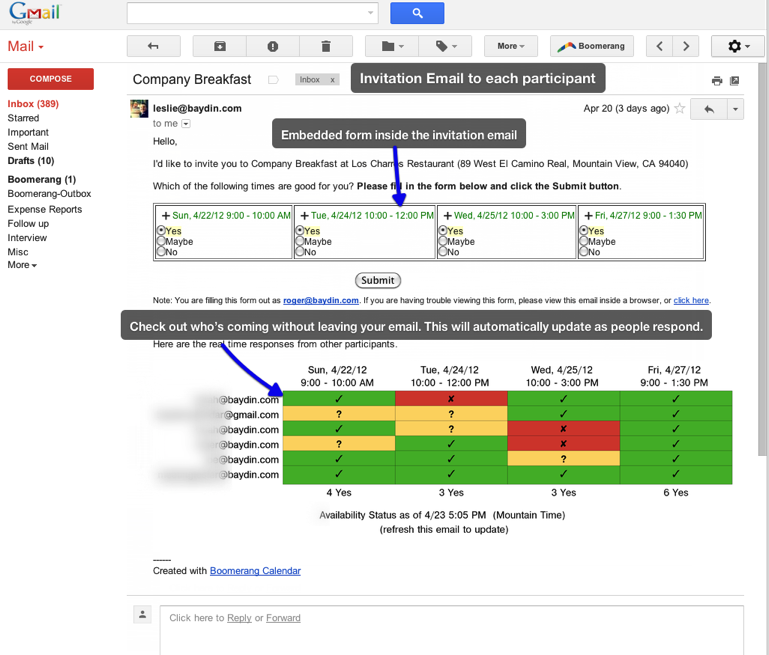Open the Labels tag menu
Viewport: 769px width, 655px height.
445,46
